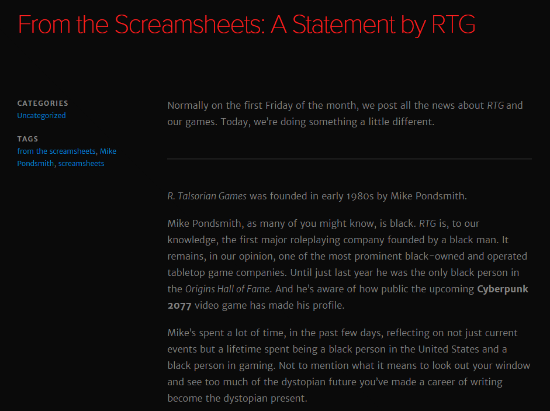Viewport: 550px width, 411px height.
Task: Click the sentence 'Mike Pondsmith, as many of you'
Action: tap(292, 223)
